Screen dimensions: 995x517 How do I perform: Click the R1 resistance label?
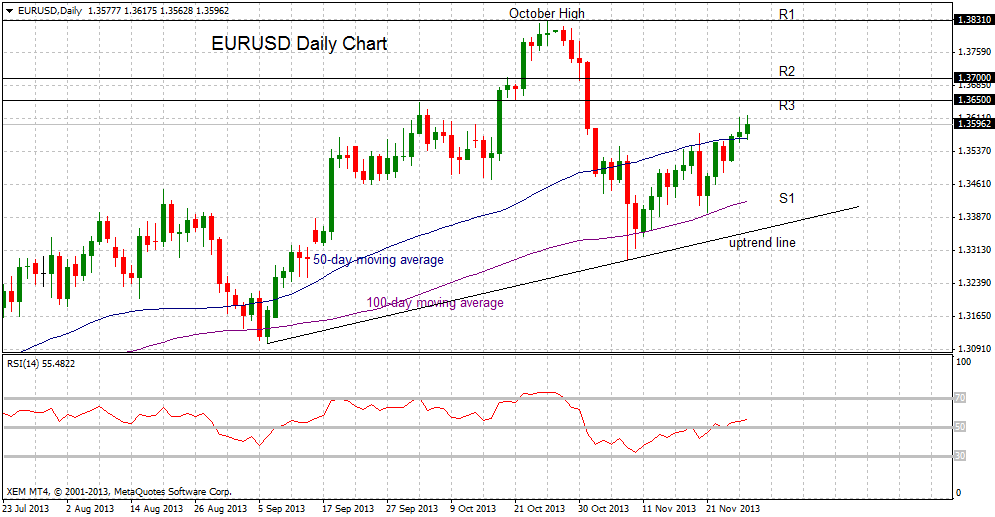pos(787,14)
